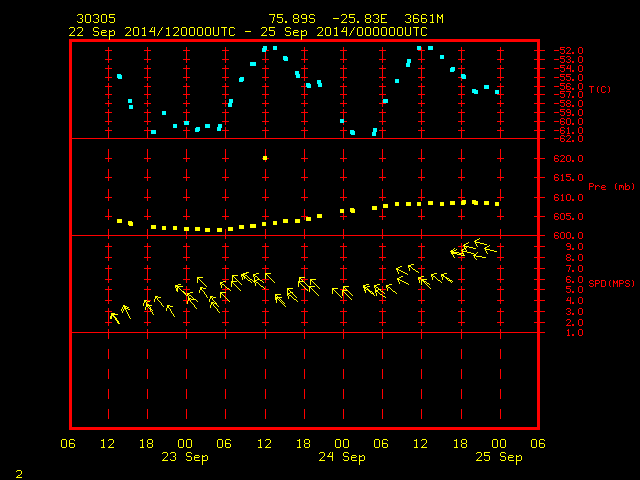640x480 pixels.
Task: Click the 23 Sep date label
Action: [x=185, y=457]
